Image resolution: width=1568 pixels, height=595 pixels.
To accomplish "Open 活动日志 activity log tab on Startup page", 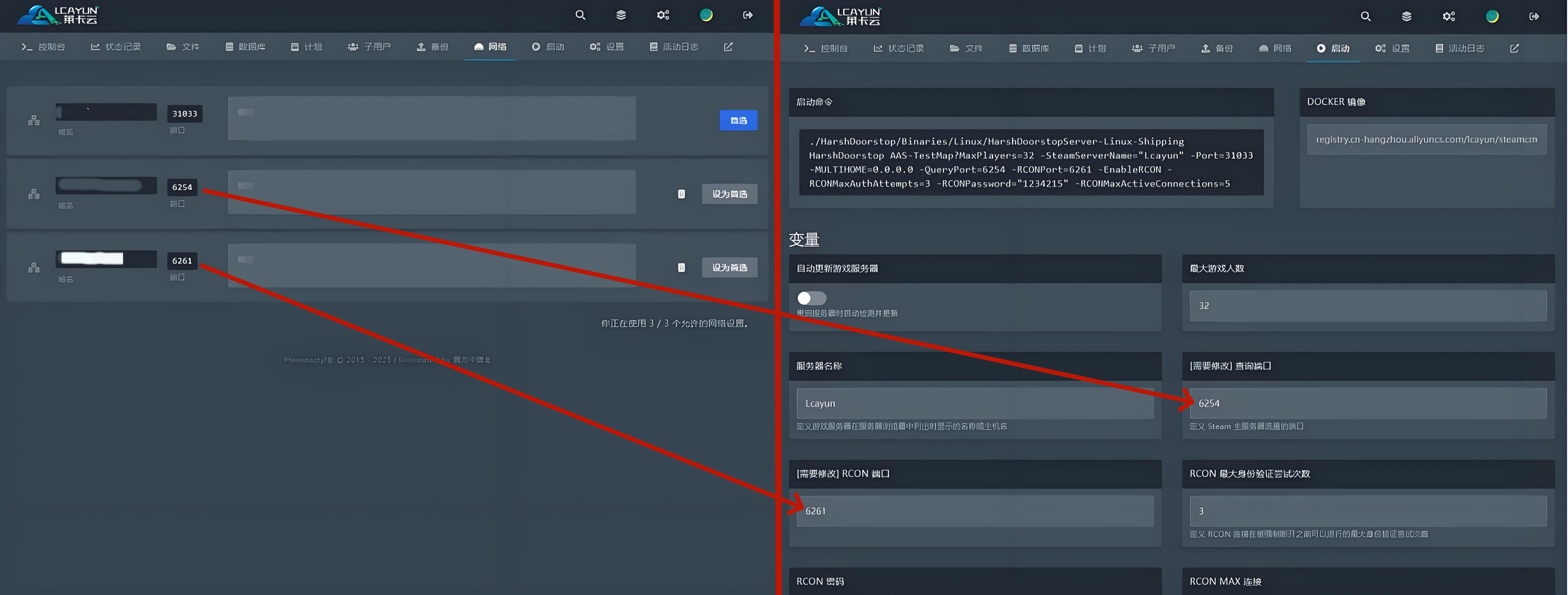I will 1460,48.
